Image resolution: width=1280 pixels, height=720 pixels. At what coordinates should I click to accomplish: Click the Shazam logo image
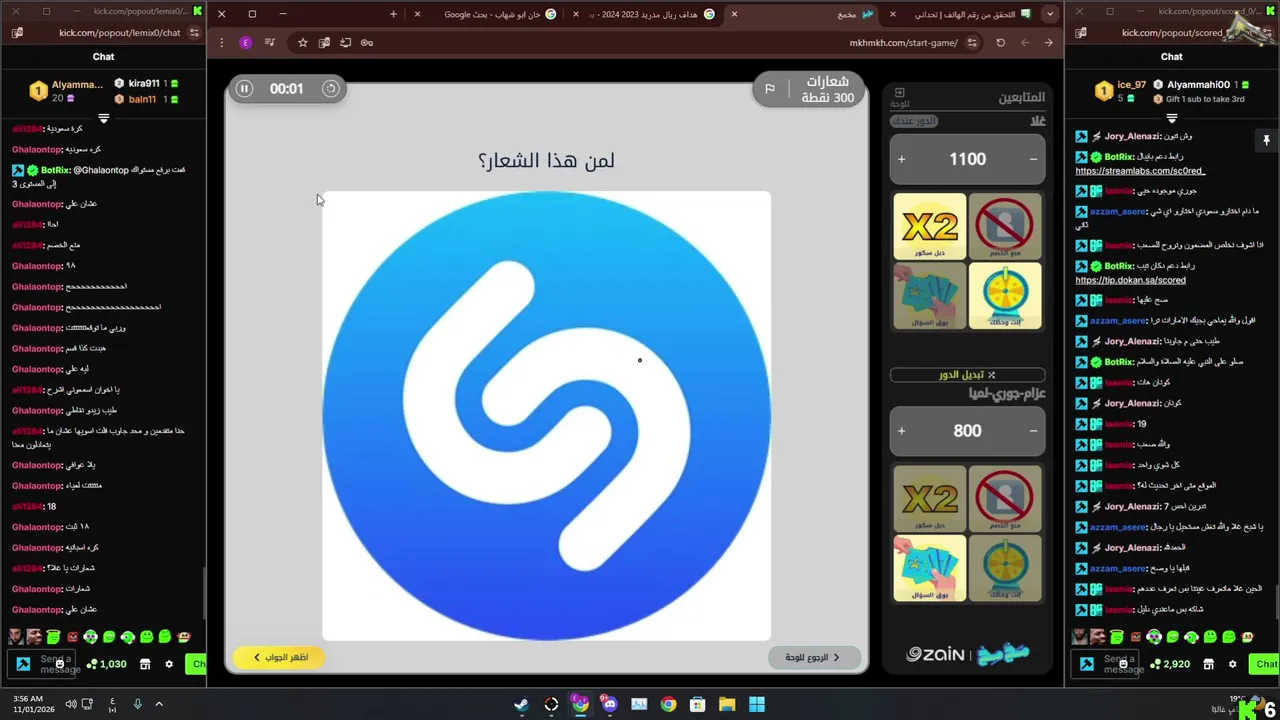(547, 415)
